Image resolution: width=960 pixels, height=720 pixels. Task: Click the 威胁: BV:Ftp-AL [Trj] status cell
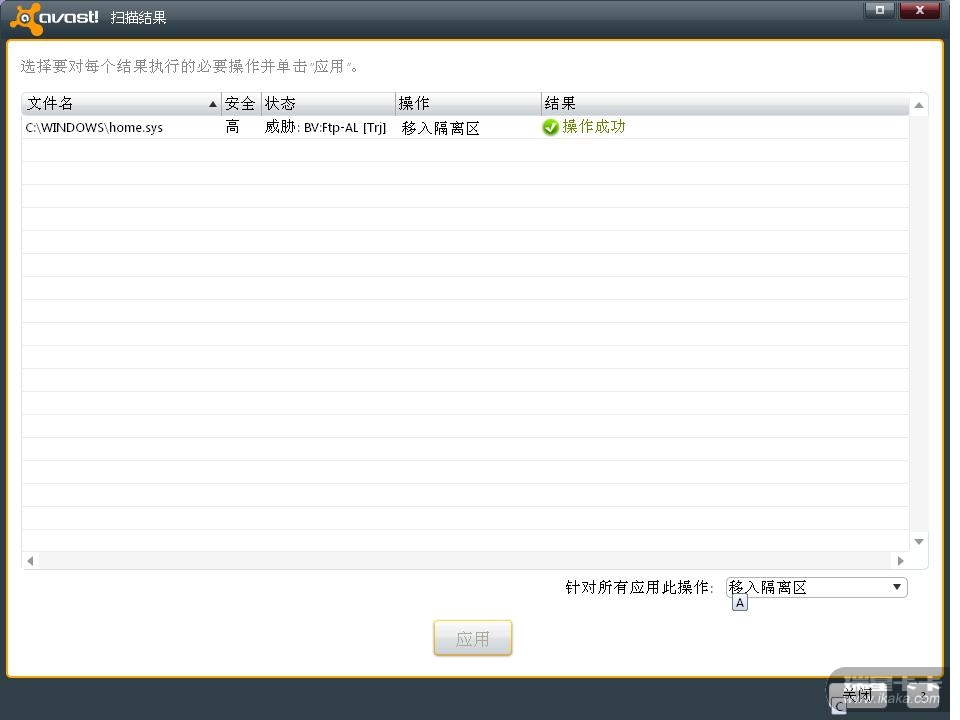pos(325,127)
